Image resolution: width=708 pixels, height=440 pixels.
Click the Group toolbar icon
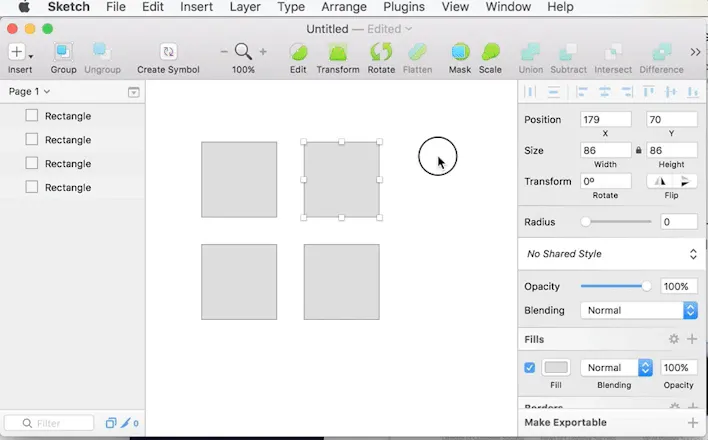tap(63, 52)
